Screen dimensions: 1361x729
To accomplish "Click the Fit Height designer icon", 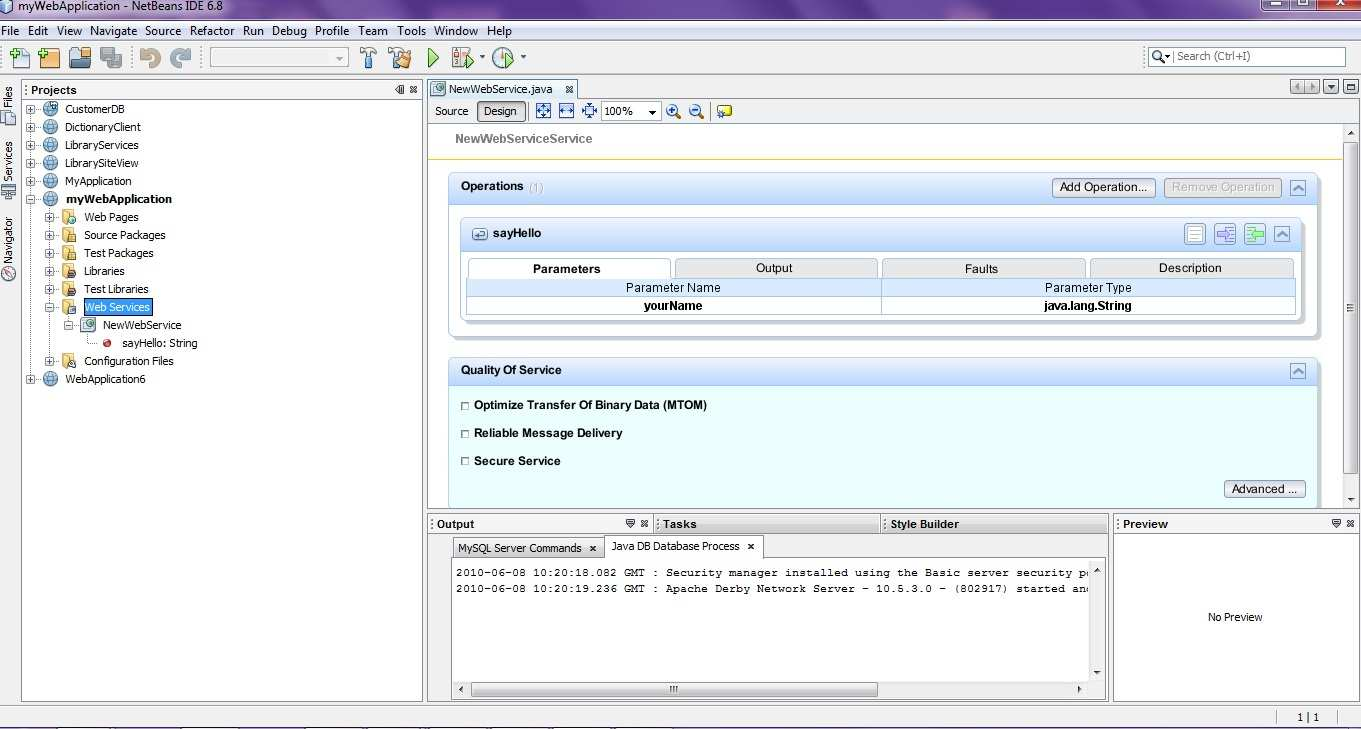I will point(589,111).
